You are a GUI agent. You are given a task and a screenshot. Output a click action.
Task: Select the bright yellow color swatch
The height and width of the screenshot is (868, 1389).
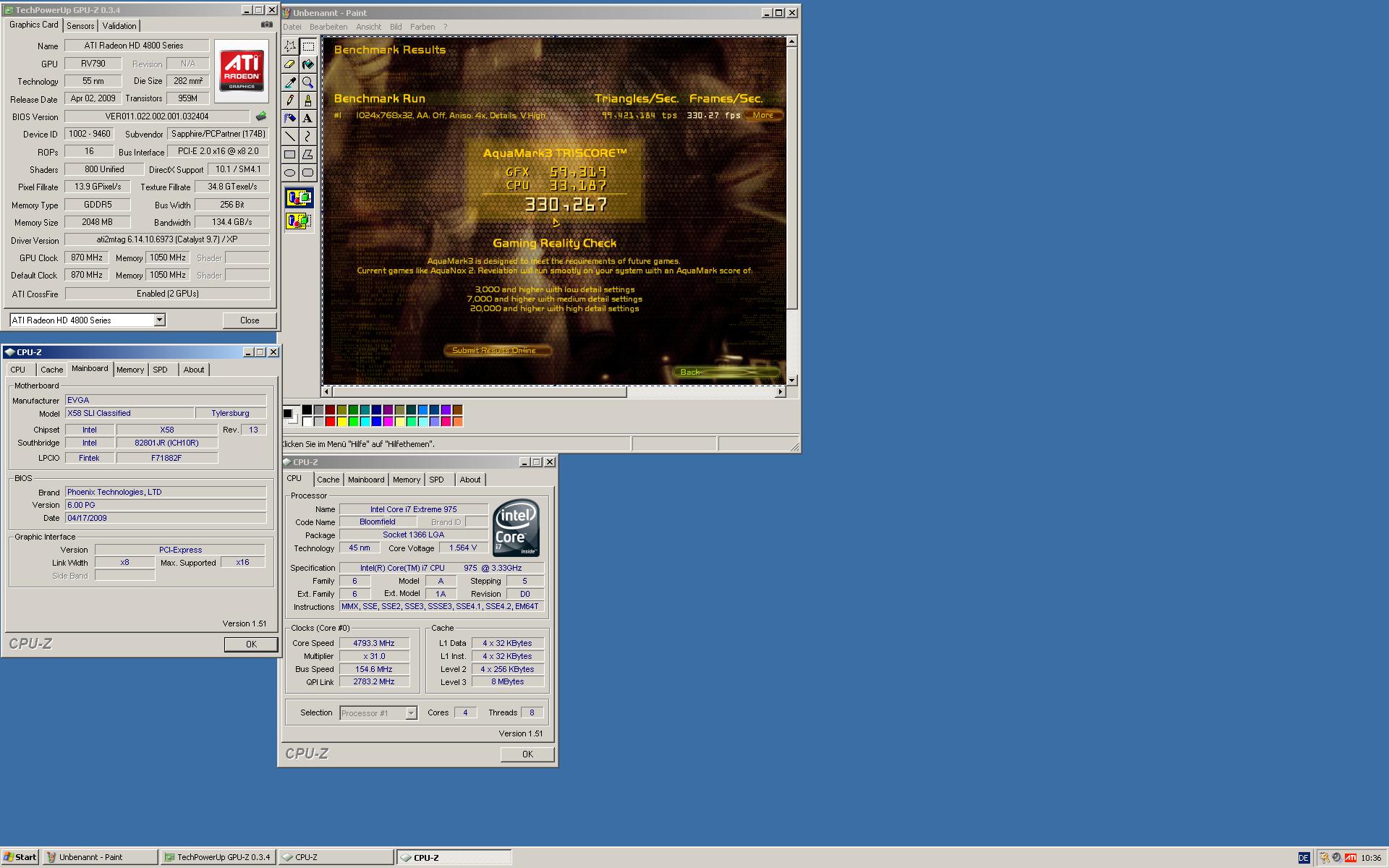click(x=341, y=422)
